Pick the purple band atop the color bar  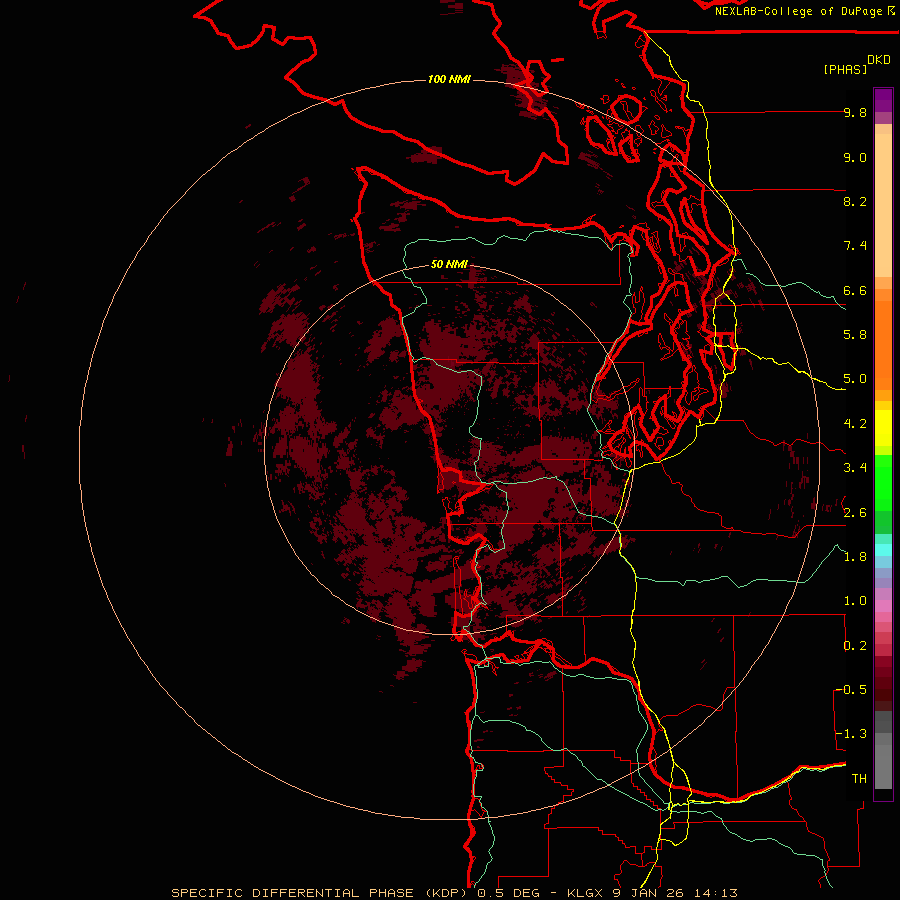click(883, 100)
